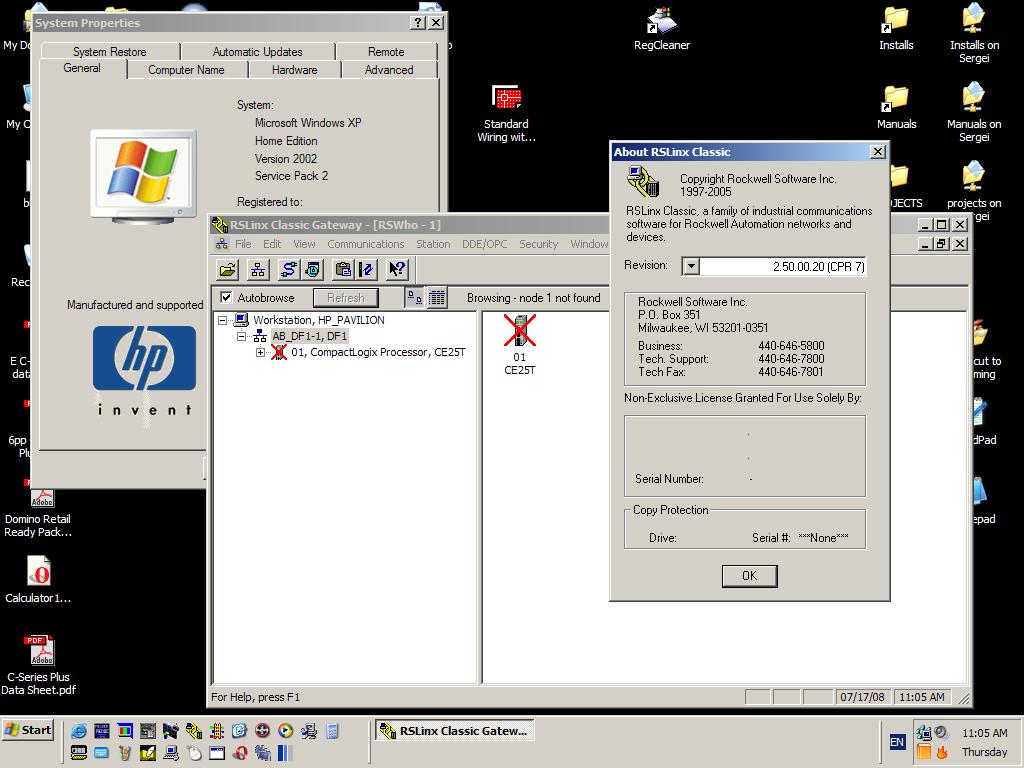The image size is (1024, 768).
Task: Open the File menu in RSLinx
Action: point(243,244)
